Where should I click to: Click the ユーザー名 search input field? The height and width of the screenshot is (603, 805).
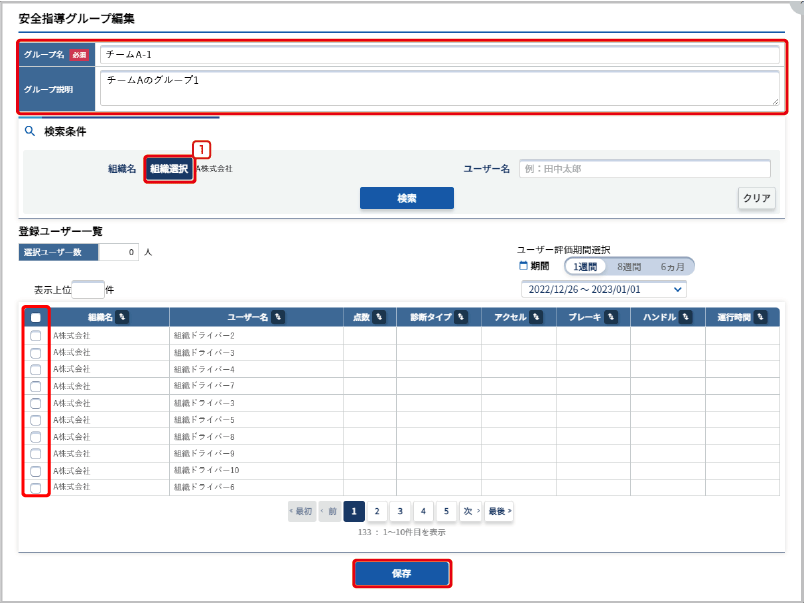(x=645, y=169)
